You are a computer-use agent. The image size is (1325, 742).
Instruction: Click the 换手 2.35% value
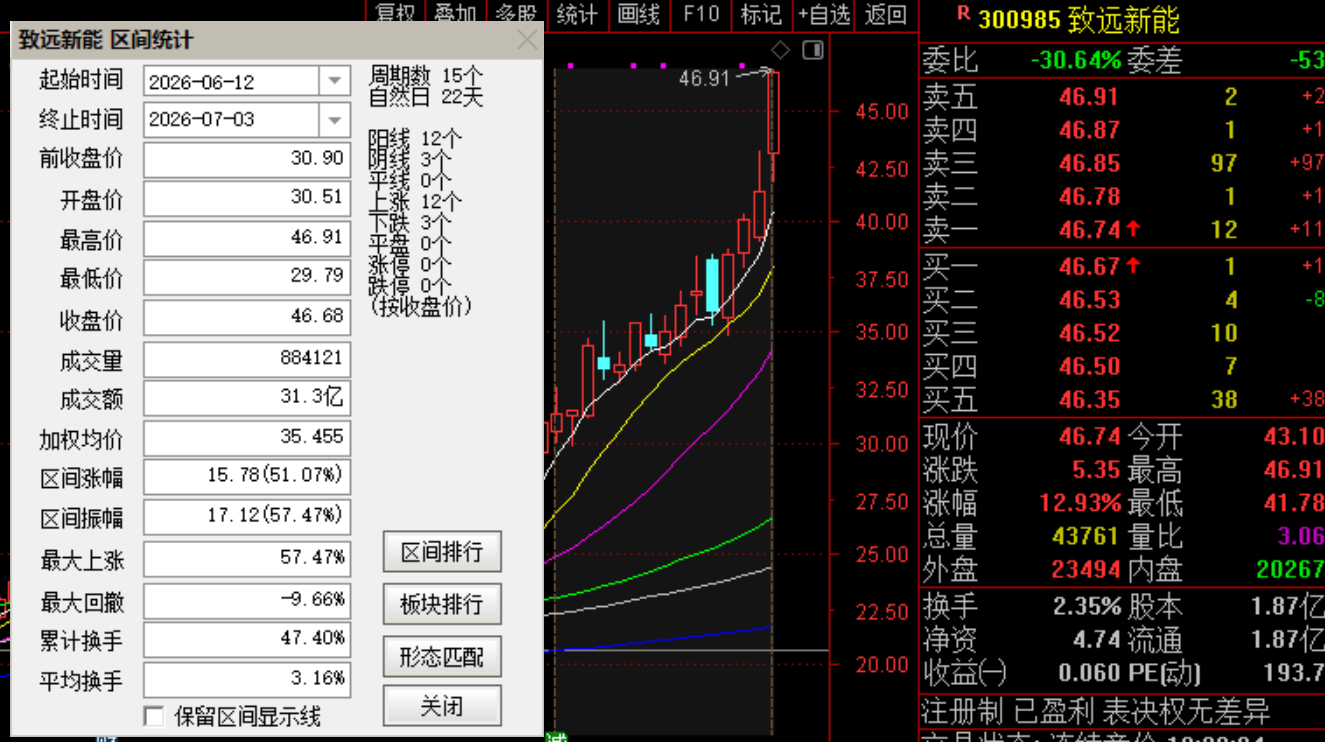tap(1087, 606)
